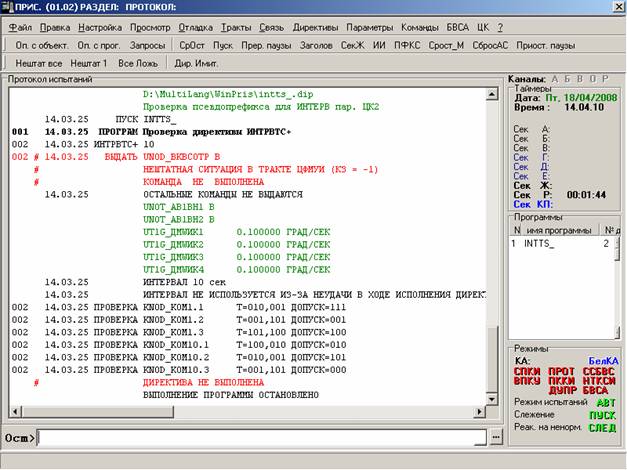Click the 00:01:44 Сек Р timer value
This screenshot has height=470, width=627.
[586, 195]
